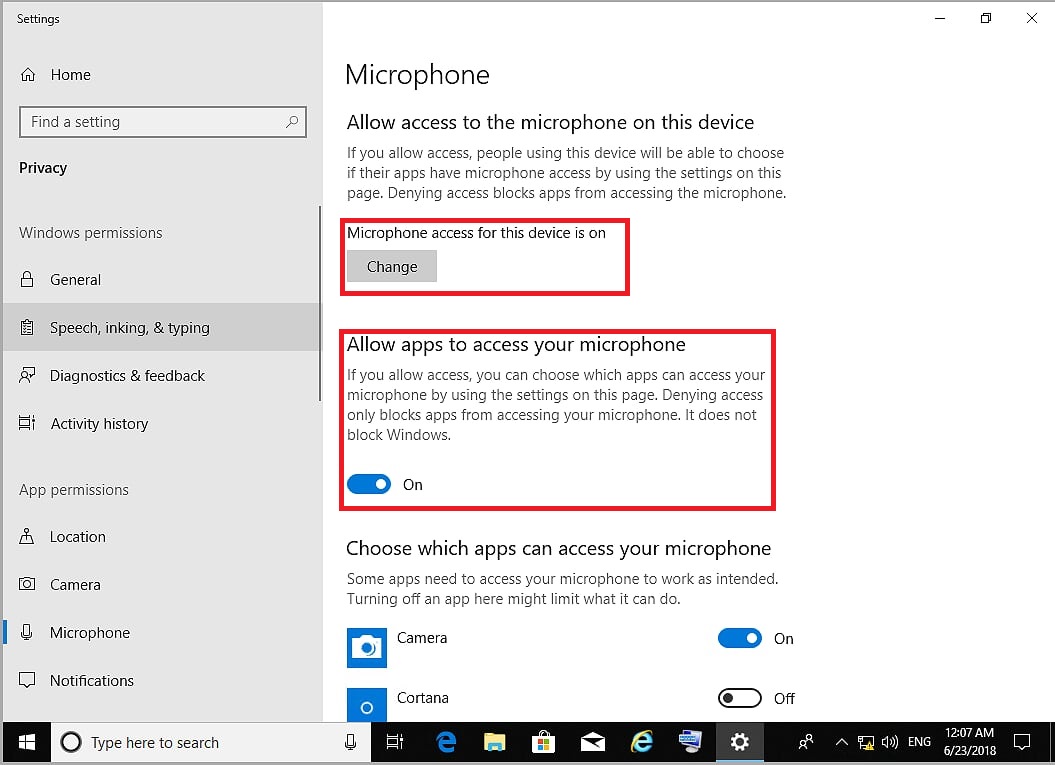Open Diagnostics & feedback settings
The image size is (1055, 765).
click(162, 375)
